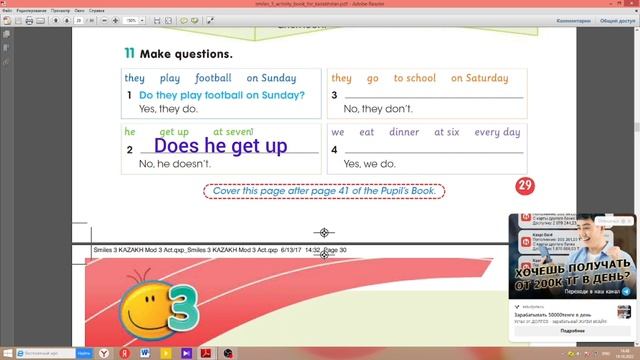This screenshot has height=360, width=640.
Task: Click the zoom percentage field
Action: (131, 20)
